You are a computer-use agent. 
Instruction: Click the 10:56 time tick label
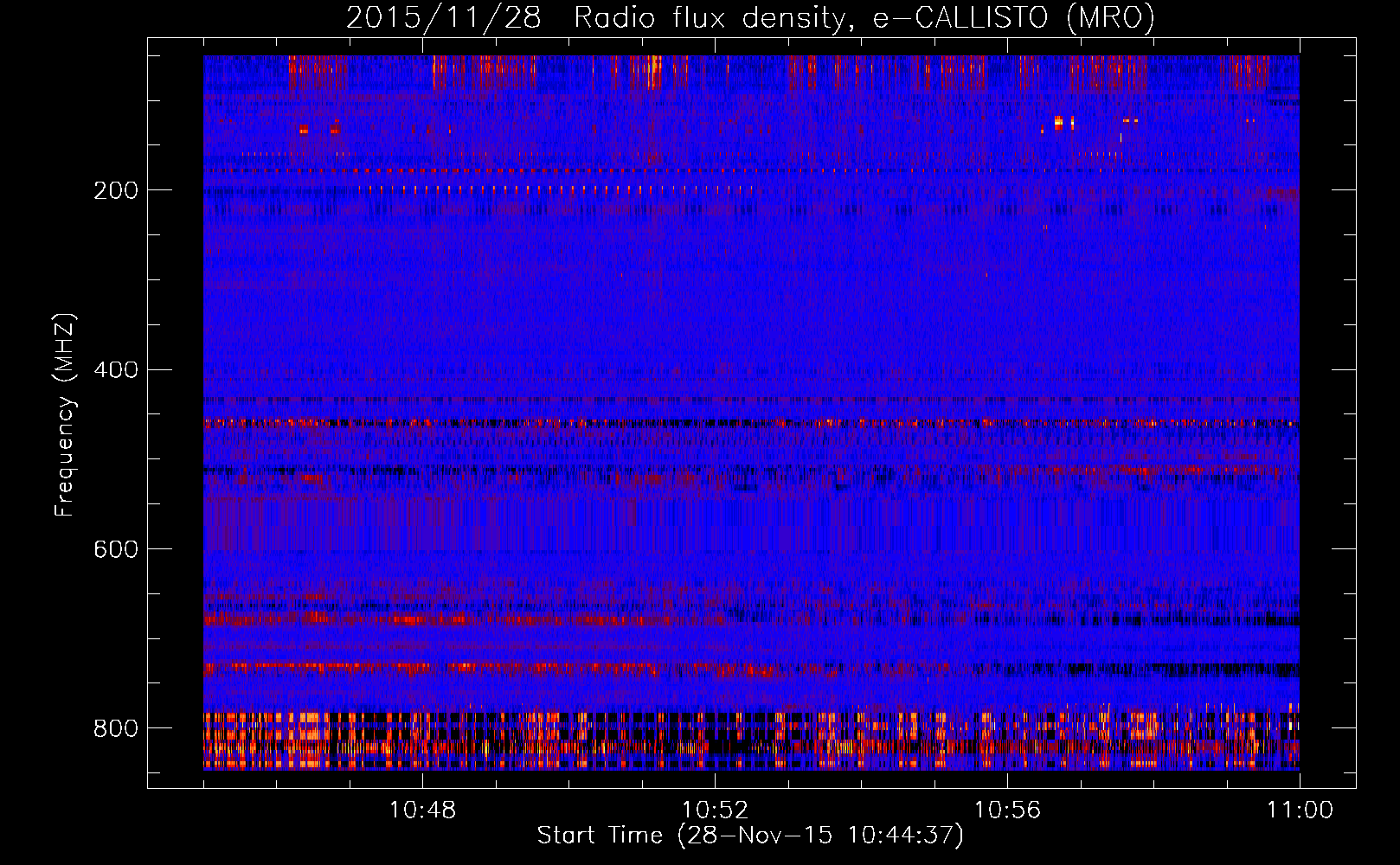1007,810
